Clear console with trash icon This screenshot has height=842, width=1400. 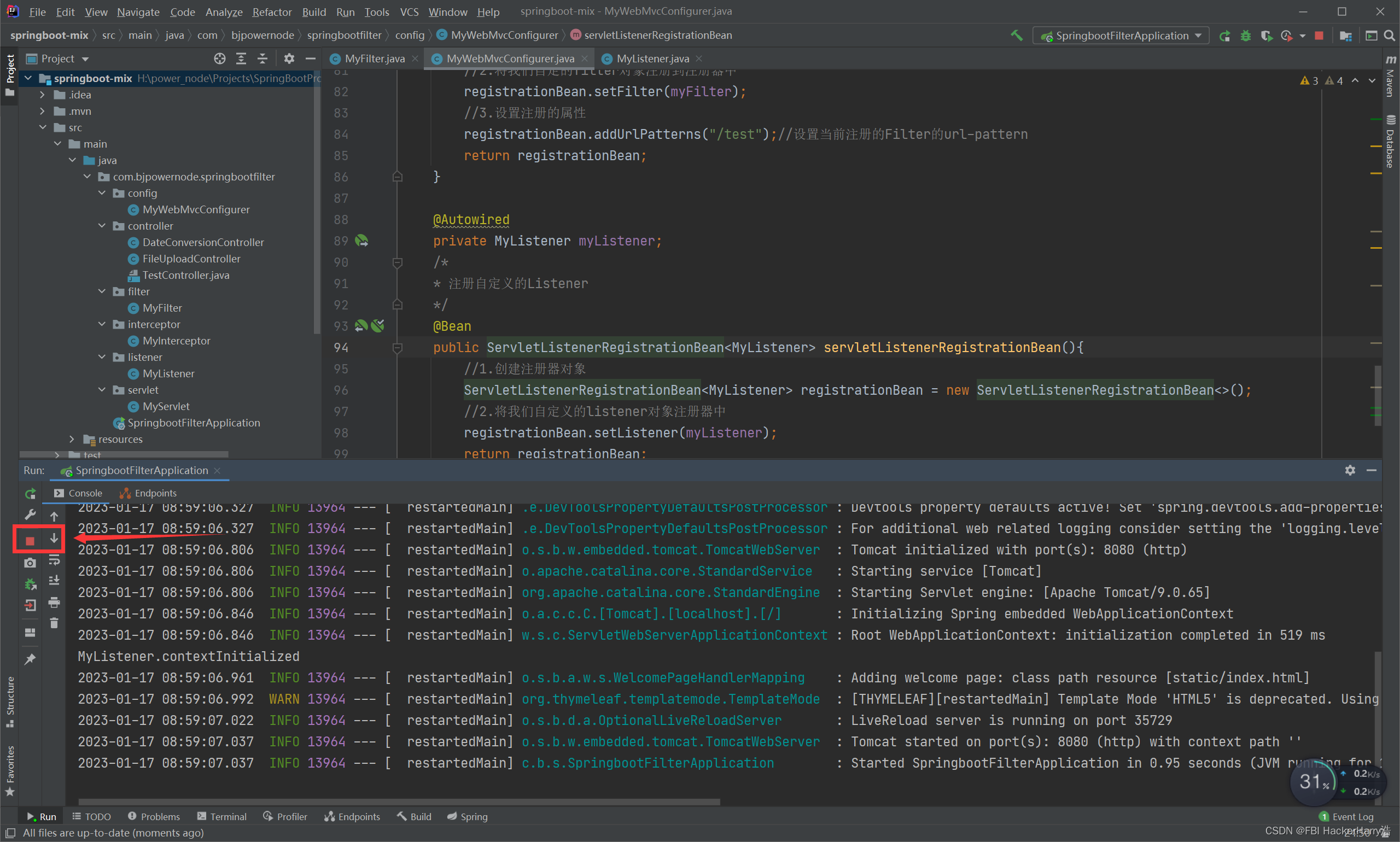[54, 623]
